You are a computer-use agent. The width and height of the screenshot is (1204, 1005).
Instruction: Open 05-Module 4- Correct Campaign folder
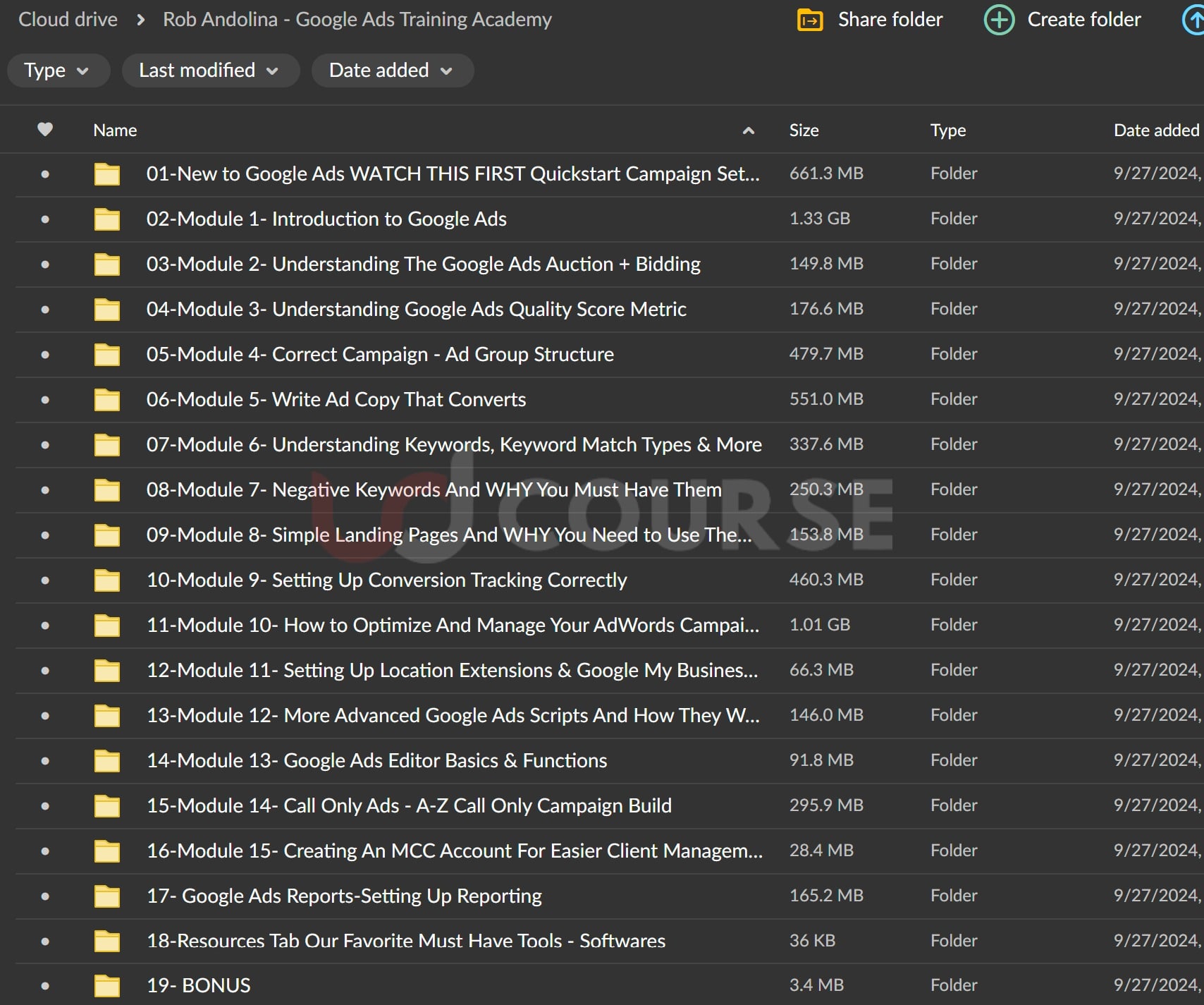point(379,355)
